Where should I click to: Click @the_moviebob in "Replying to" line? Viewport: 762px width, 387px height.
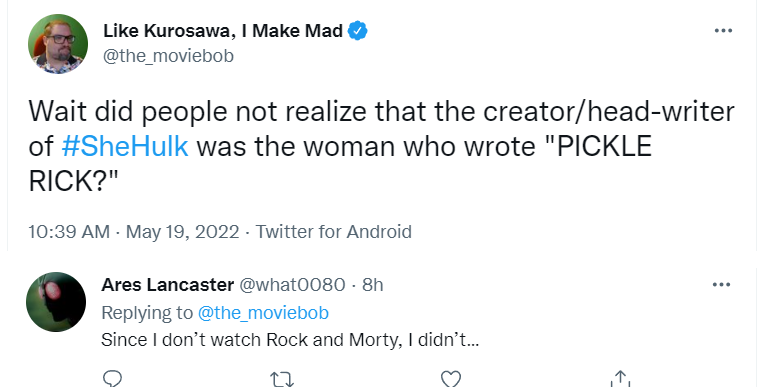coord(263,313)
